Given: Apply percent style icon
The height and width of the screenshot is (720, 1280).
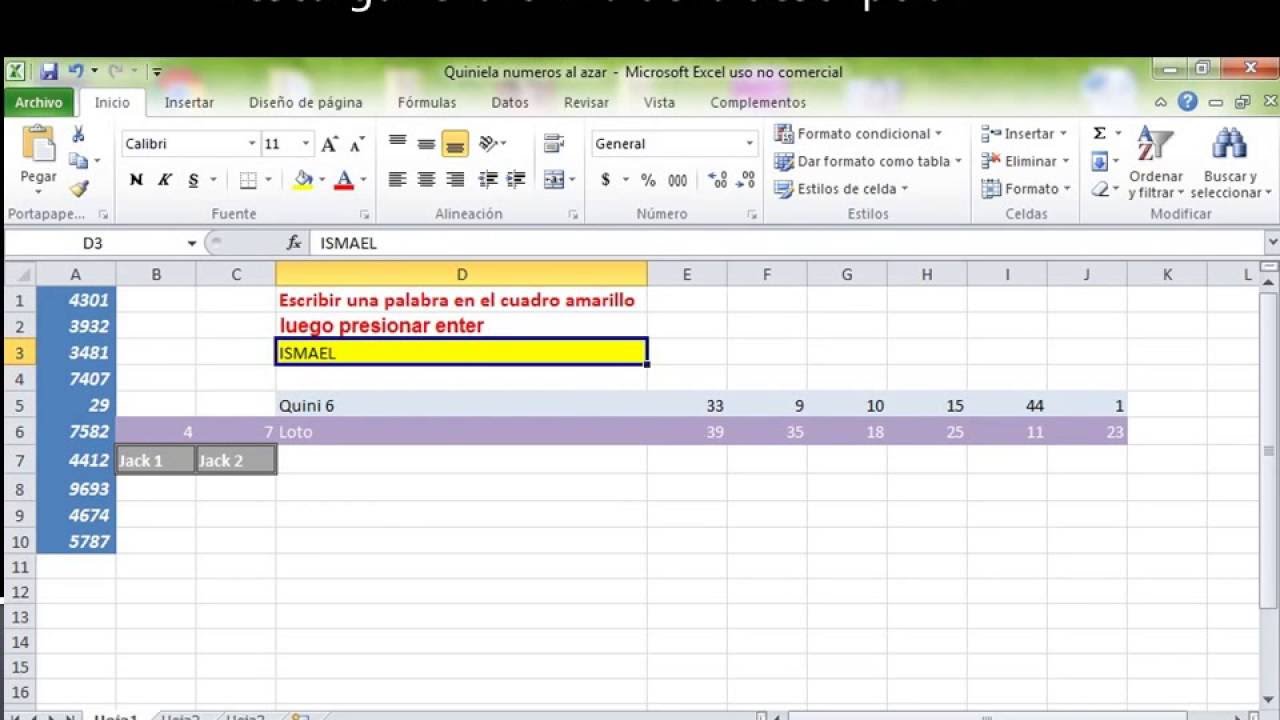Looking at the screenshot, I should (x=648, y=180).
